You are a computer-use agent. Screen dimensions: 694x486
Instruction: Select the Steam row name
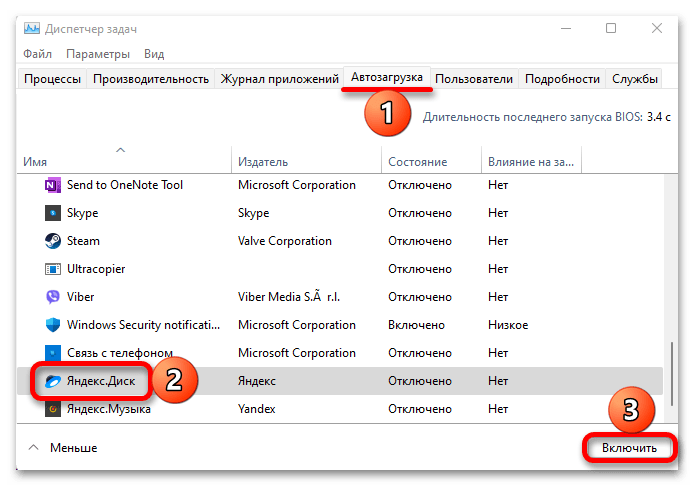click(x=83, y=241)
